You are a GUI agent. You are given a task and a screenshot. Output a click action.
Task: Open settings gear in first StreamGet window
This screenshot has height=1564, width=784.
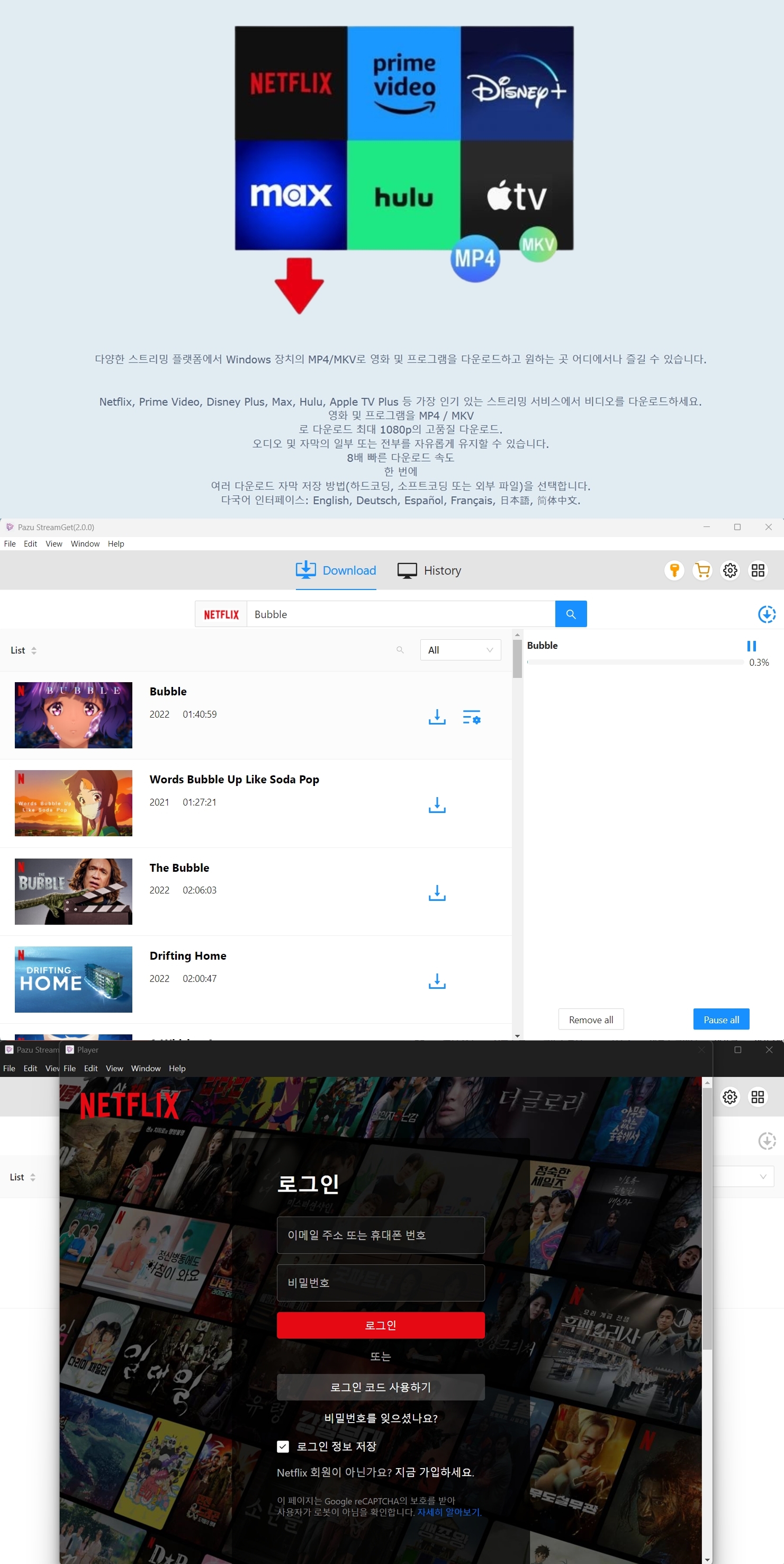tap(730, 570)
